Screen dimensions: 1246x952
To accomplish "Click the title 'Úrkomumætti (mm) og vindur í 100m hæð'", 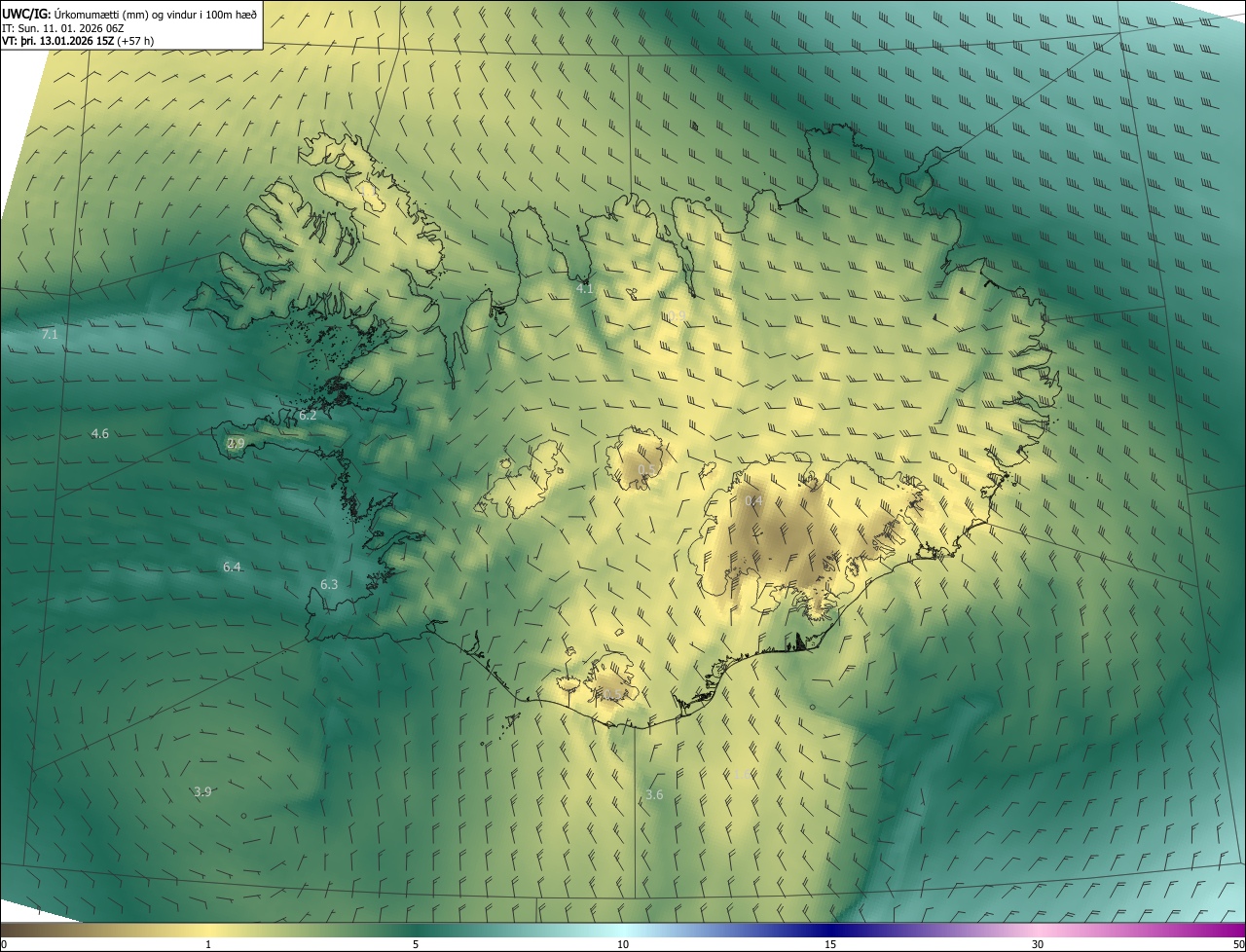I will point(155,14).
